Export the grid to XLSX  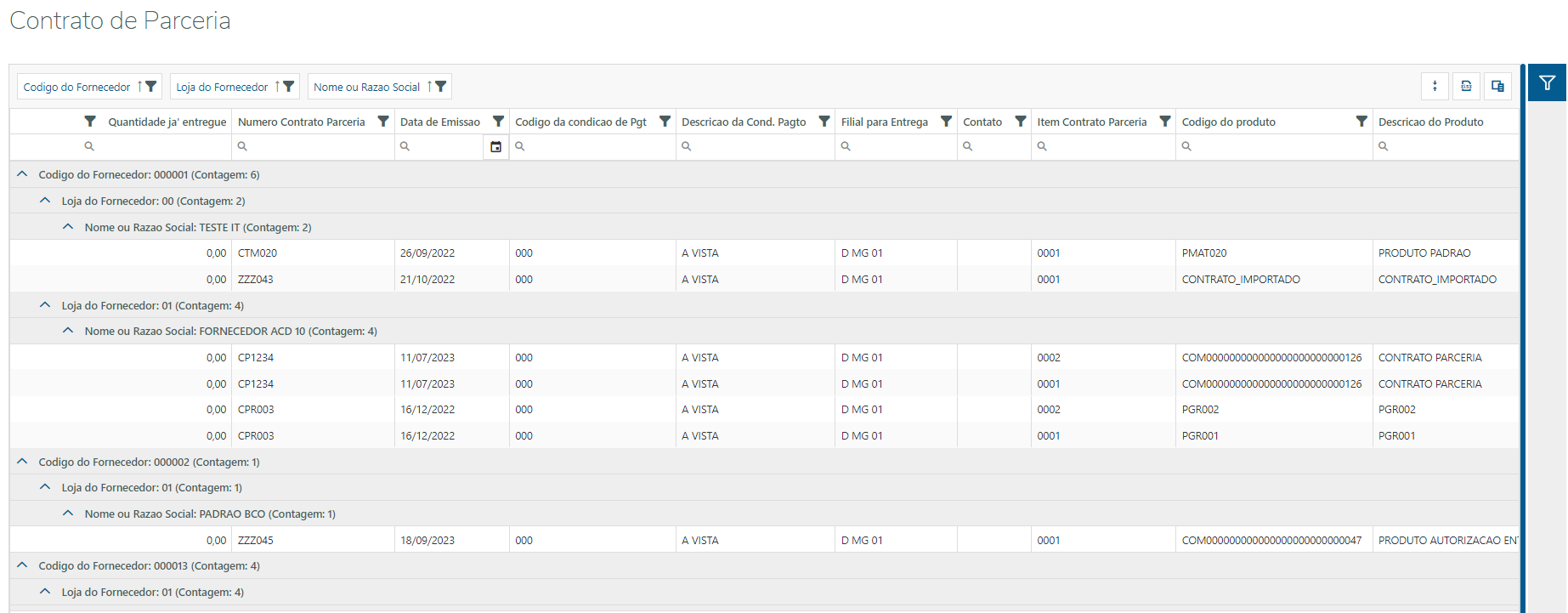tap(1466, 86)
